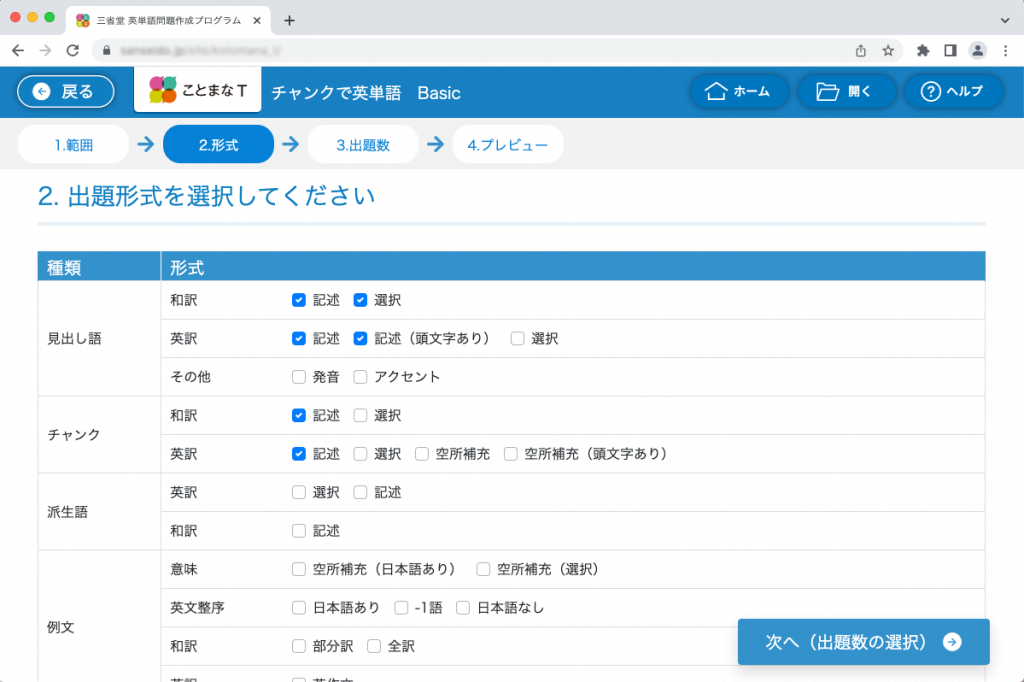Uncheck 見出し語 和訳 選択

click(360, 300)
